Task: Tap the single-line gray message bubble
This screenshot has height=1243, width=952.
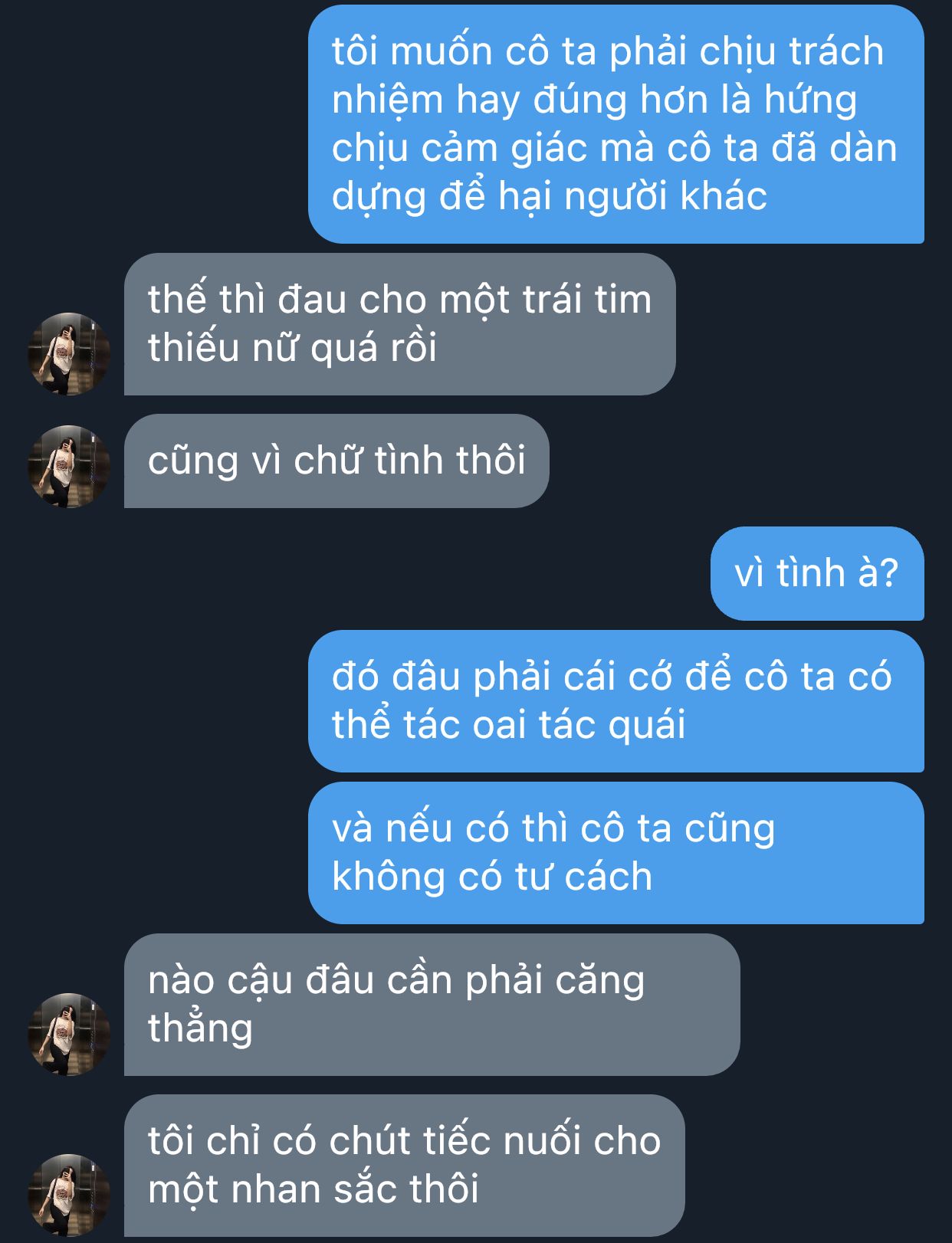Action: [x=336, y=461]
